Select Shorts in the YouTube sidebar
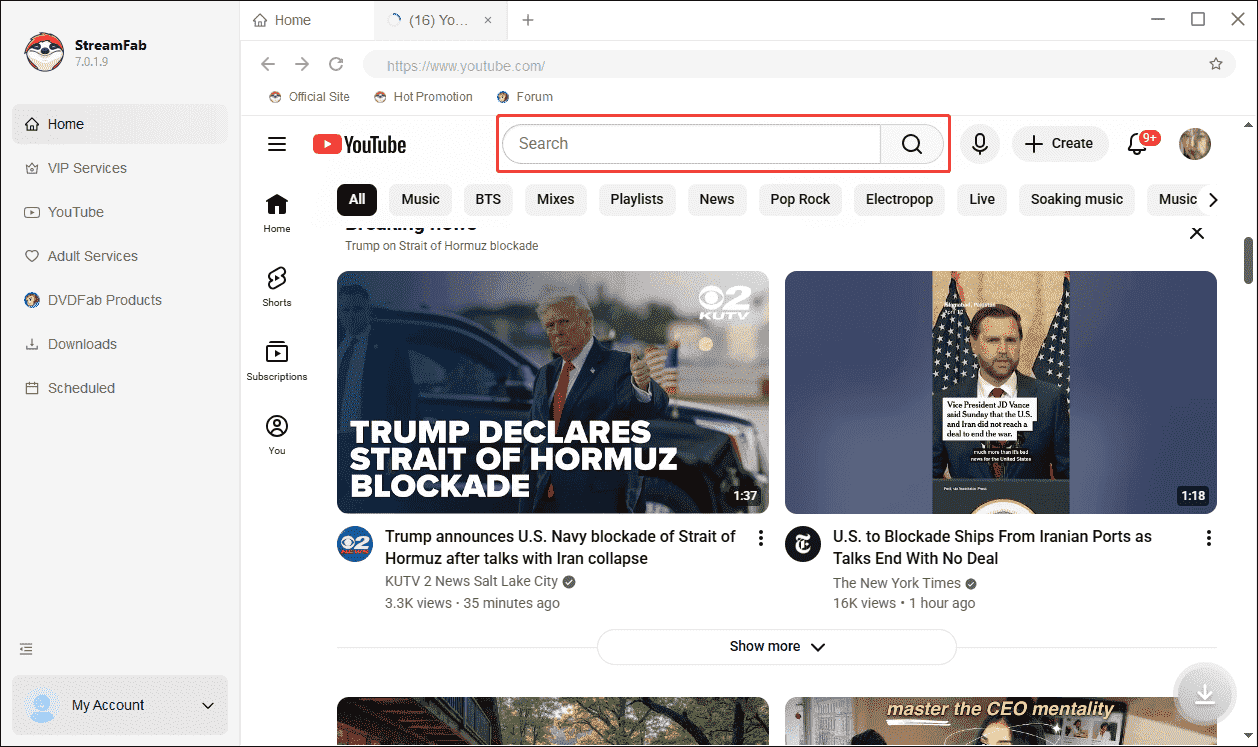Viewport: 1258px width, 747px height. (276, 288)
